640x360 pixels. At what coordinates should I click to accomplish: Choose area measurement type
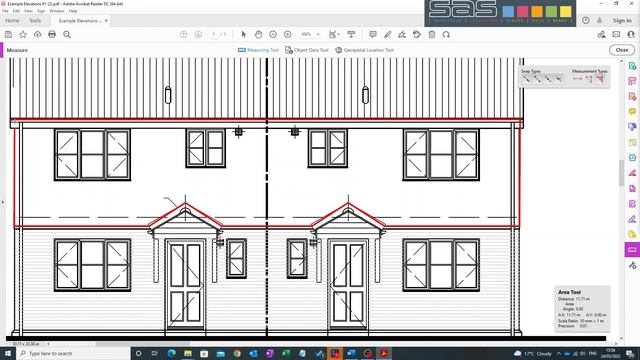600,79
